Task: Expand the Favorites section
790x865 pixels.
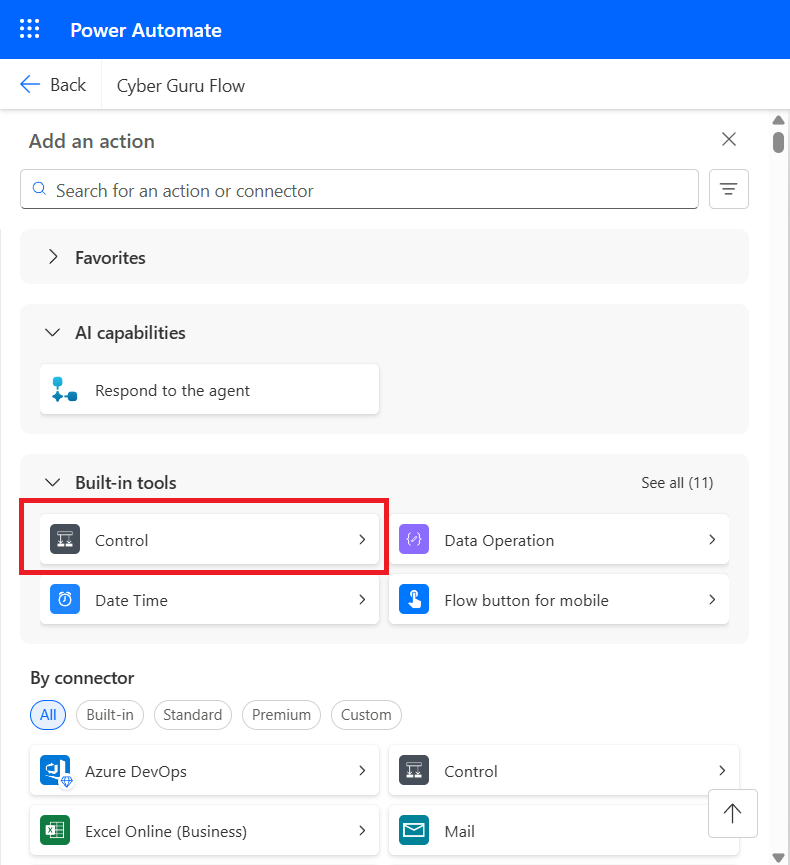Action: 53,257
